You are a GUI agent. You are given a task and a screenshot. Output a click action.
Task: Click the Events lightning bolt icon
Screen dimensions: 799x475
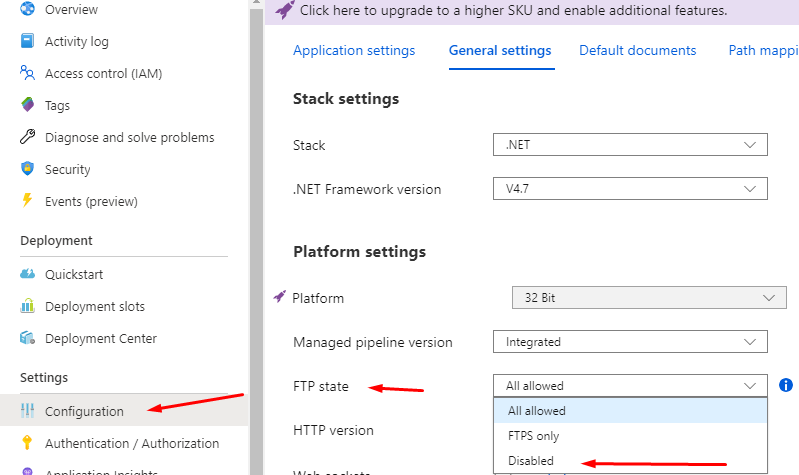28,202
